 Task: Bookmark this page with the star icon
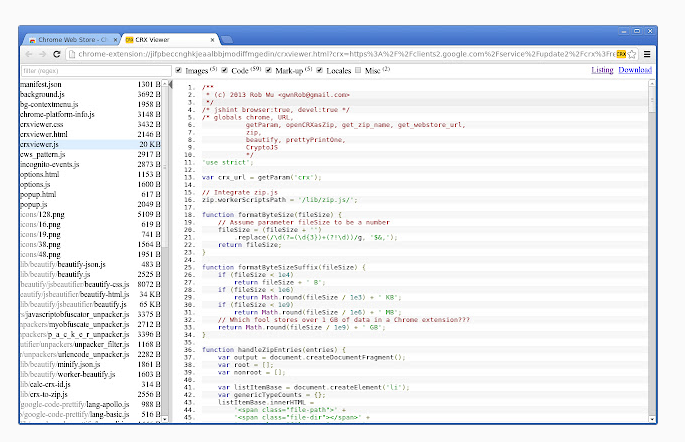(632, 54)
